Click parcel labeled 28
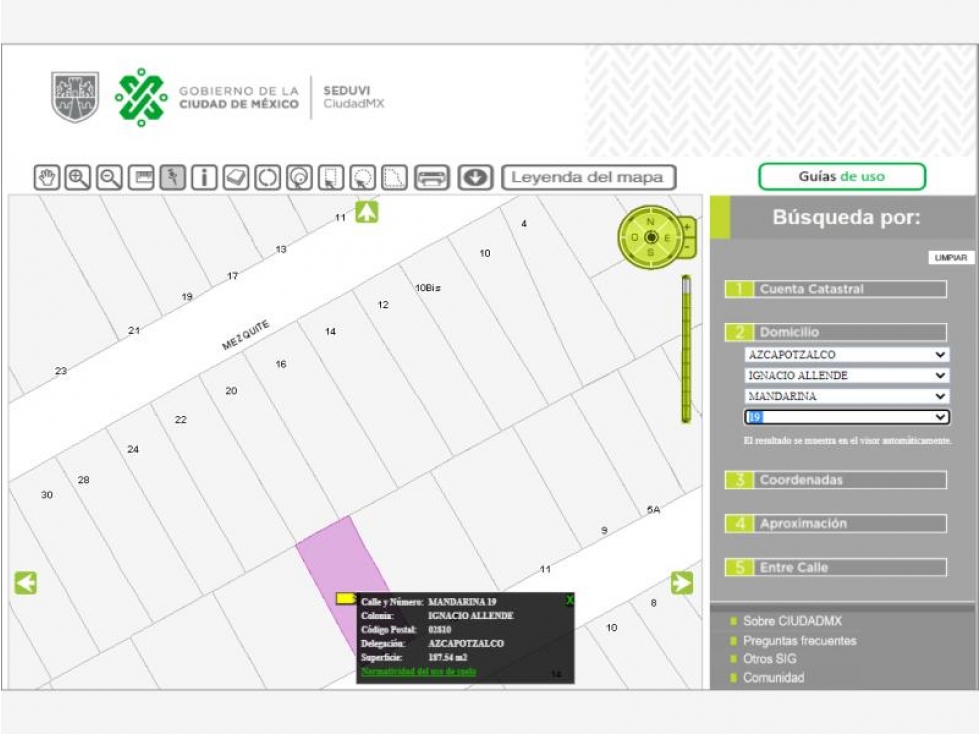The image size is (979, 734). pos(83,480)
